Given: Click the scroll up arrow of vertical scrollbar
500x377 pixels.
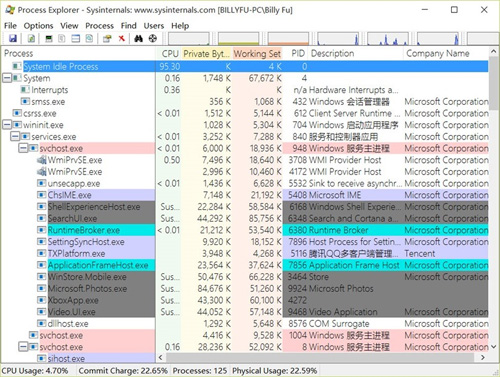Looking at the screenshot, I should tap(493, 52).
